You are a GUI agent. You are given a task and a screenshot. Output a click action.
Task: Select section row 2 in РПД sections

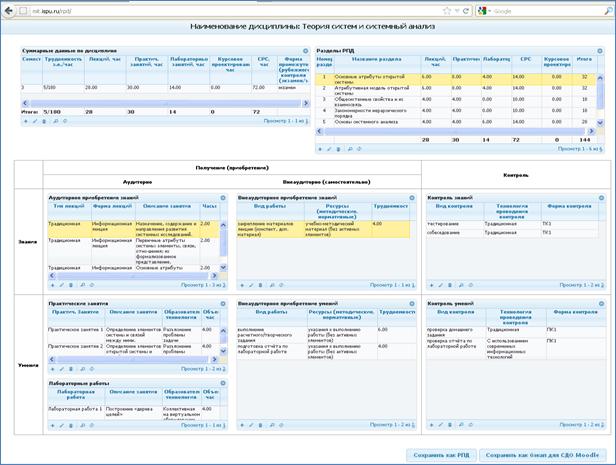(x=456, y=91)
